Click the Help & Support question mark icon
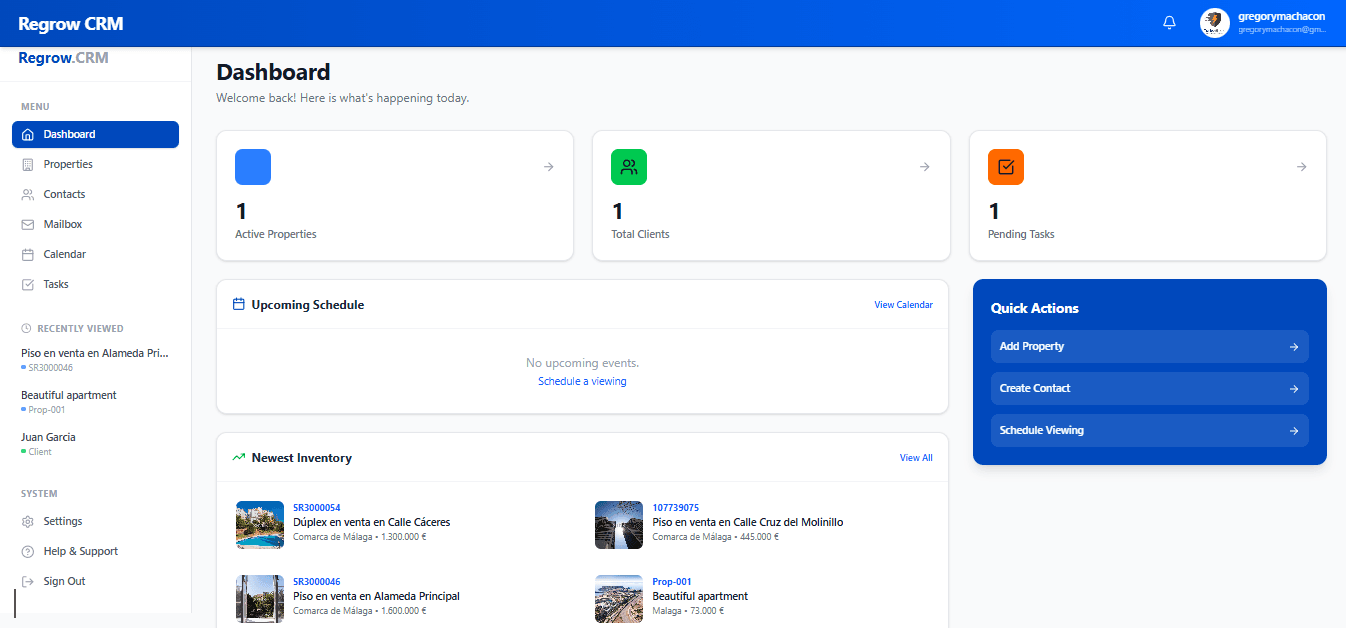The height and width of the screenshot is (628, 1346). [x=25, y=551]
